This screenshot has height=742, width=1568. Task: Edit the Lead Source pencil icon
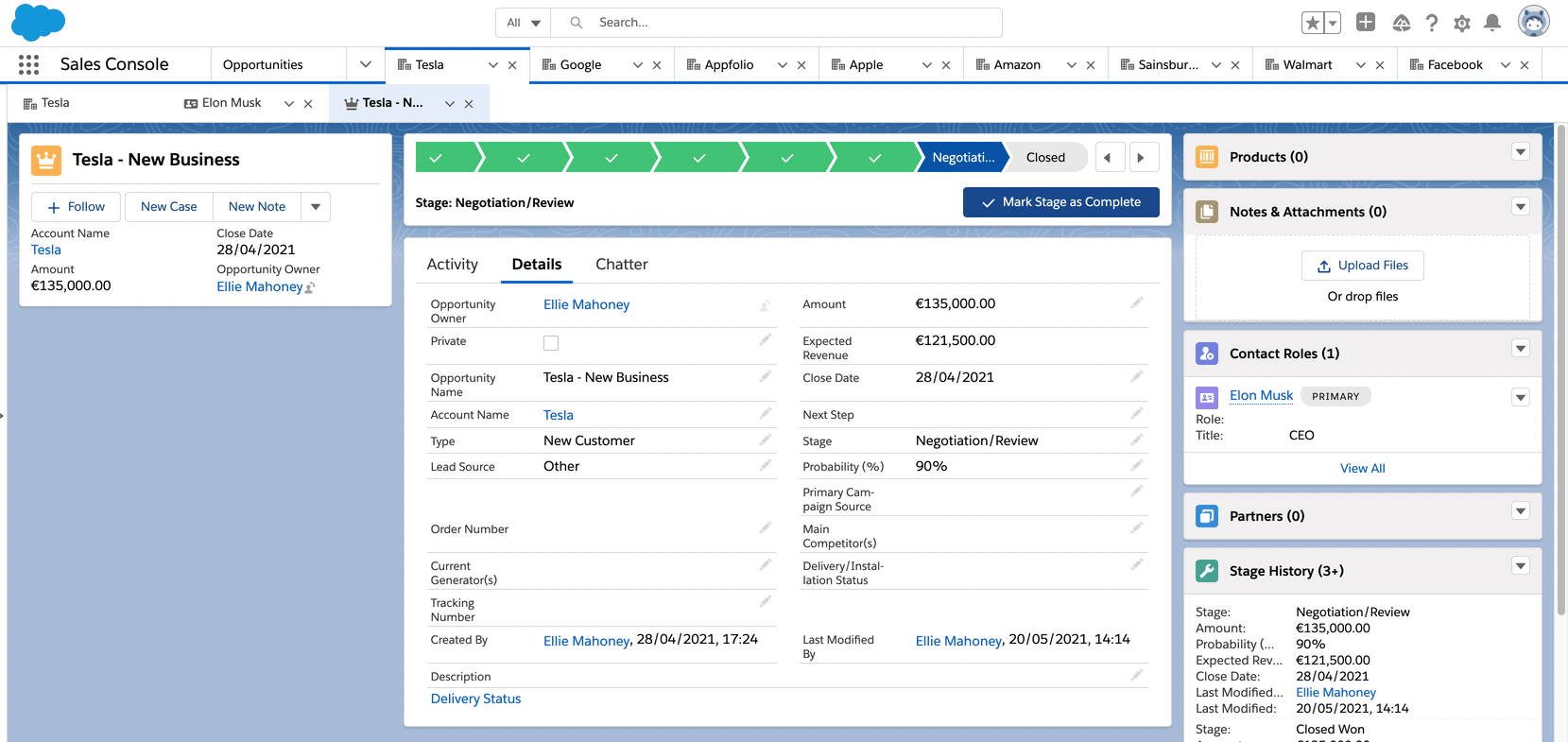tap(766, 465)
